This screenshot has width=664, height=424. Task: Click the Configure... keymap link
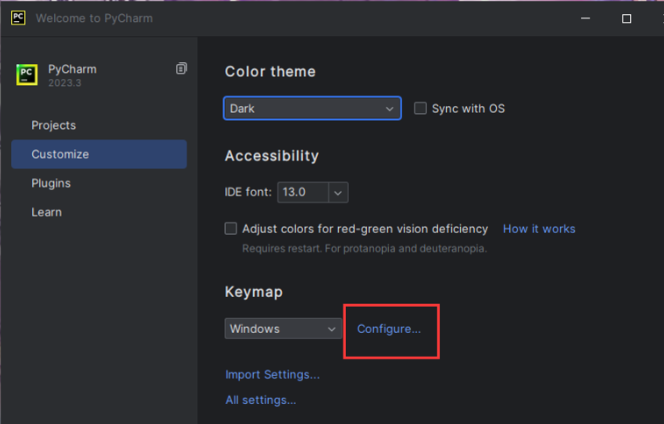click(x=389, y=328)
